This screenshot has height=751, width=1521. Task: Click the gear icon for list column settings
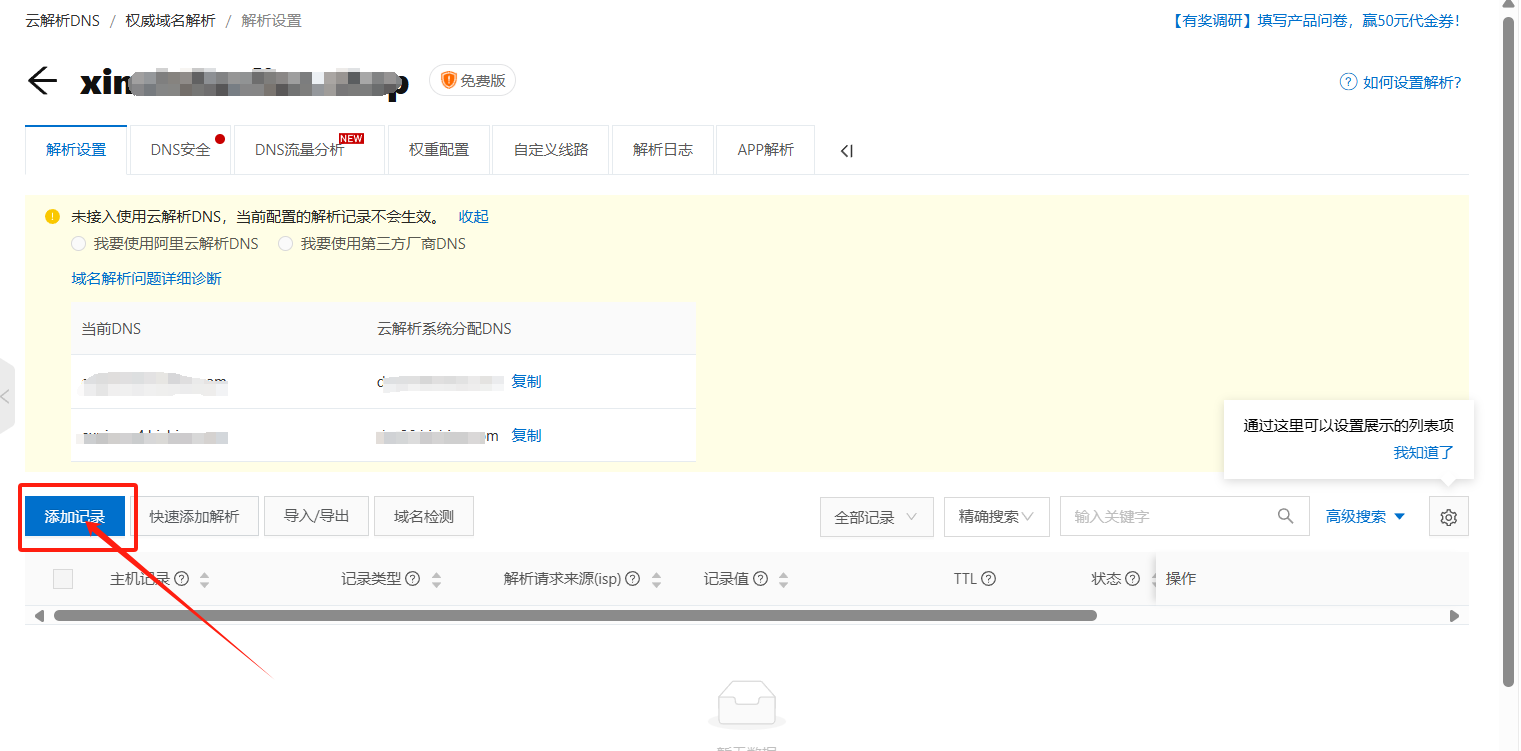coord(1448,517)
